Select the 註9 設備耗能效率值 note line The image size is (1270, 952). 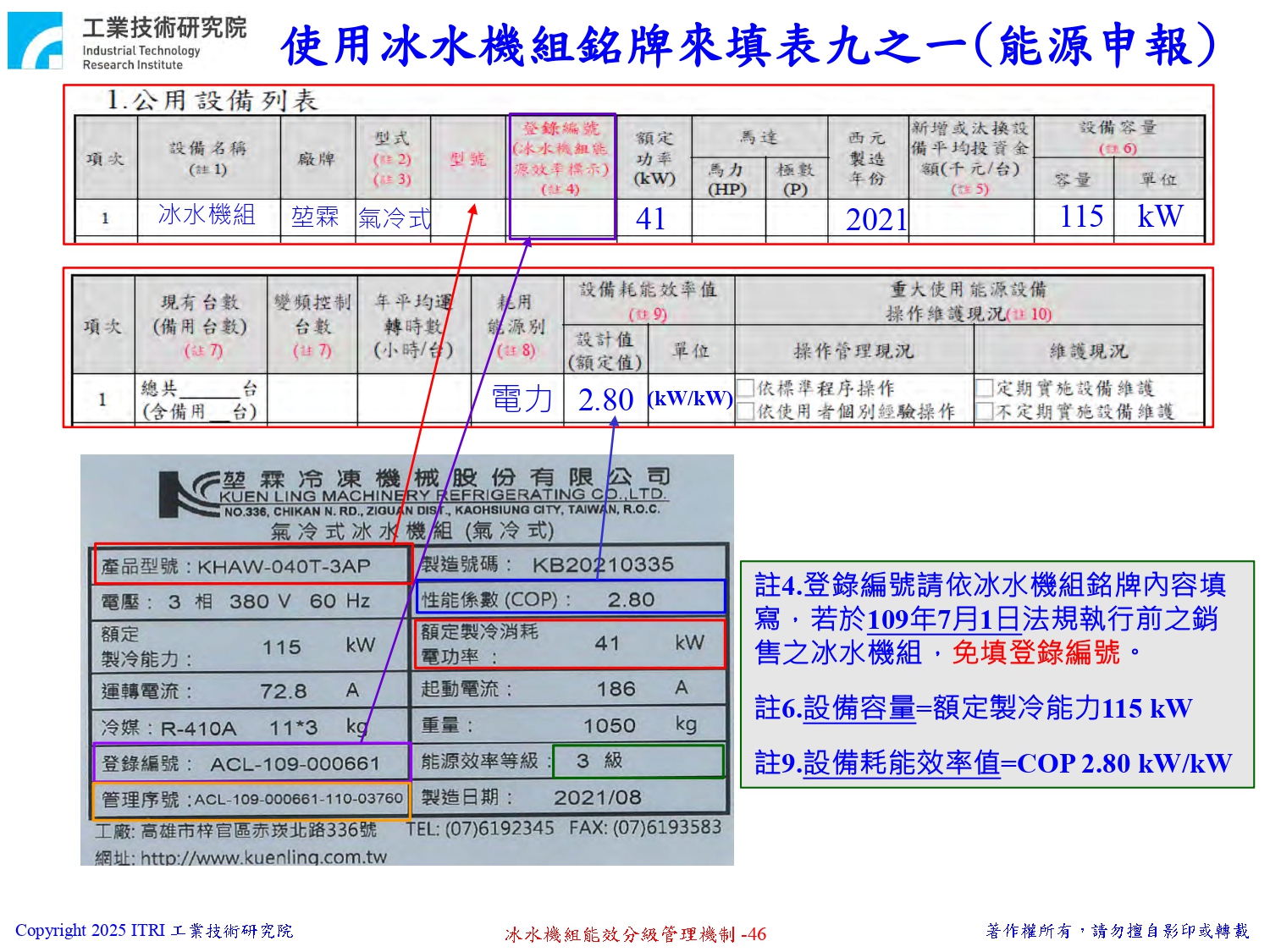tap(993, 762)
